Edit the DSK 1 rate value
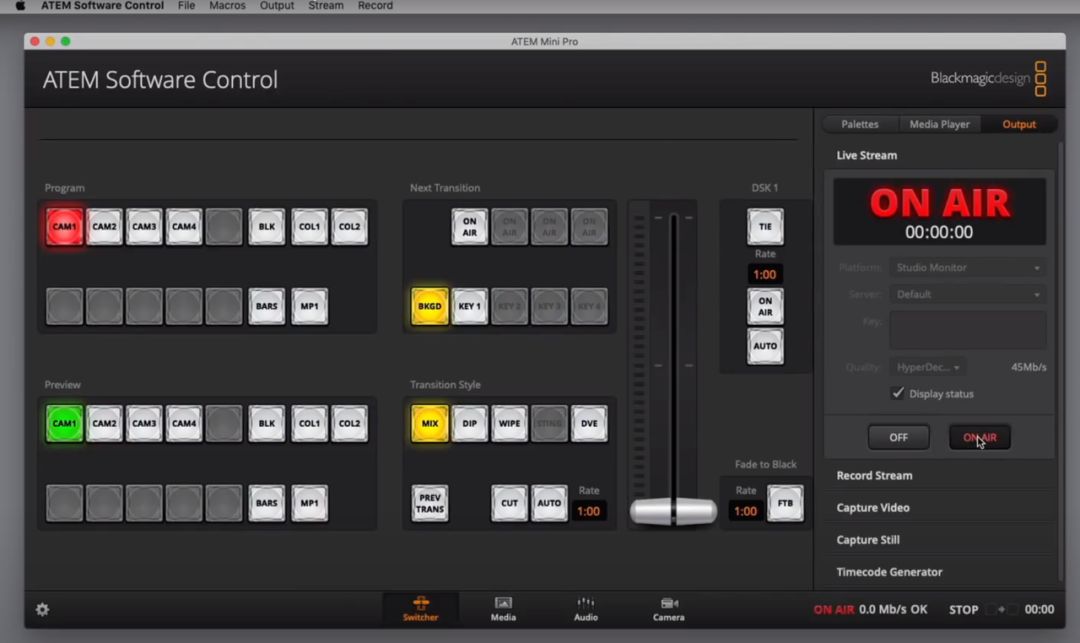Viewport: 1080px width, 643px height. (765, 275)
